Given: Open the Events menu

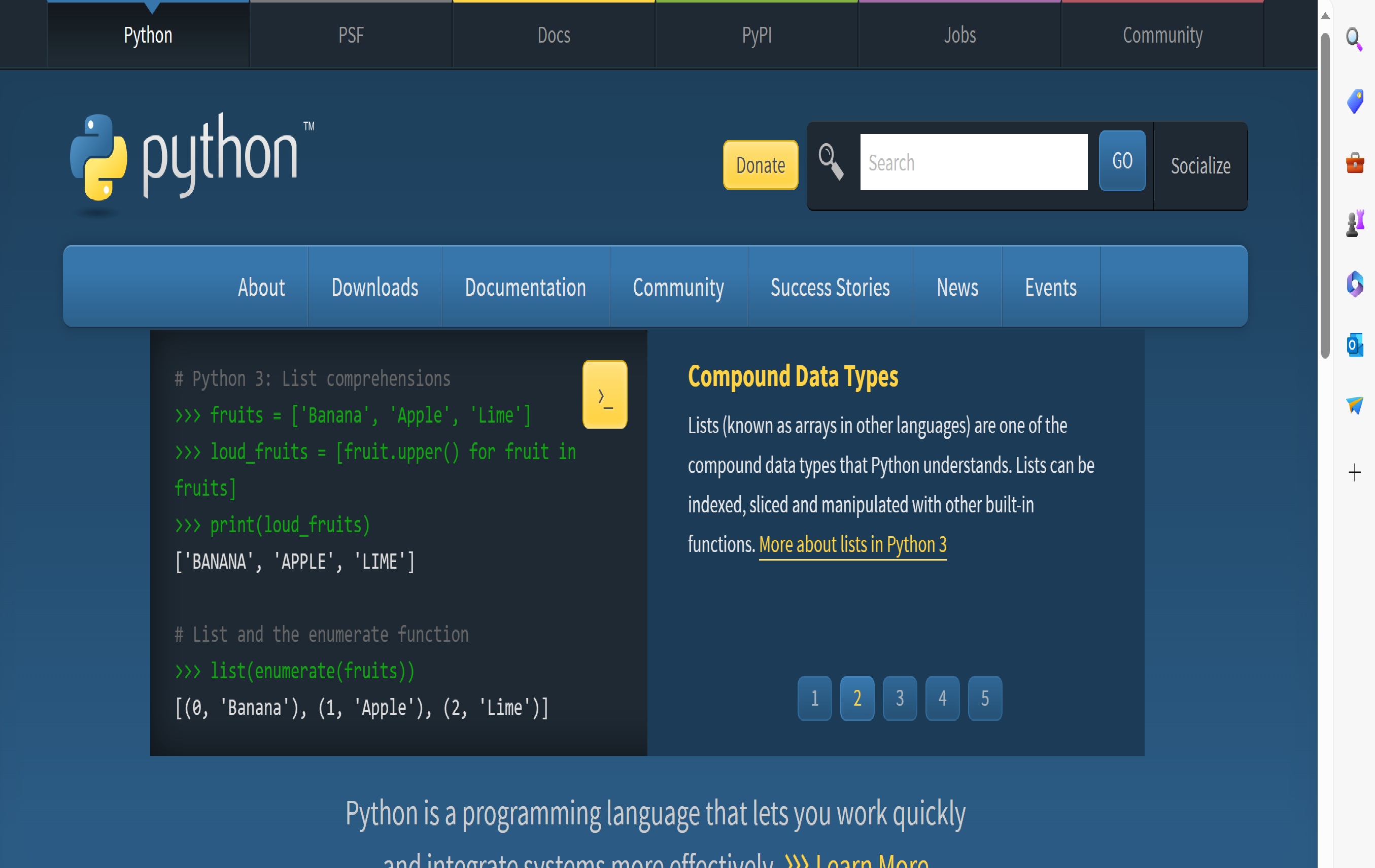Looking at the screenshot, I should [x=1051, y=287].
